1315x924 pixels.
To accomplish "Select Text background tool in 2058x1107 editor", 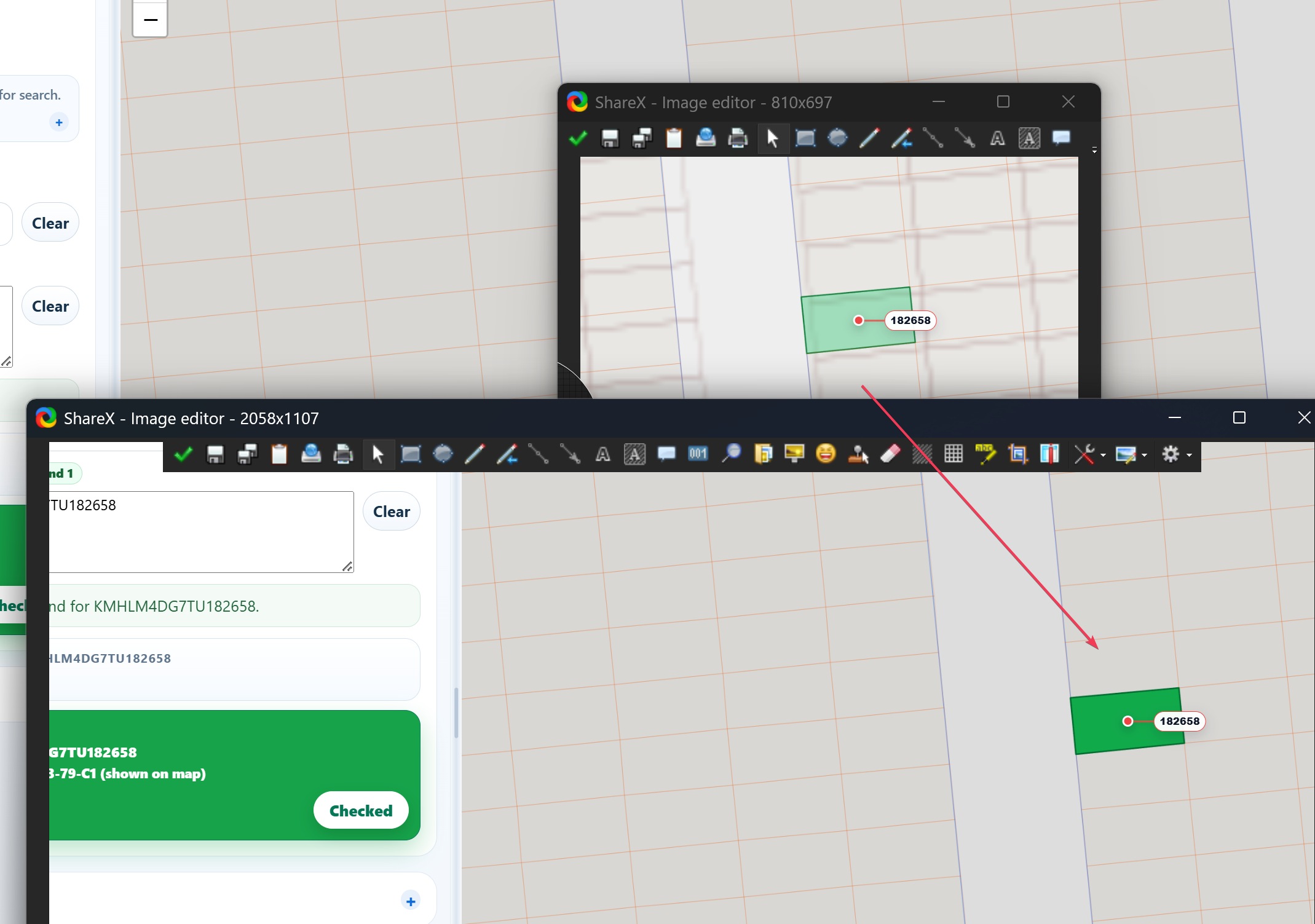I will [634, 454].
